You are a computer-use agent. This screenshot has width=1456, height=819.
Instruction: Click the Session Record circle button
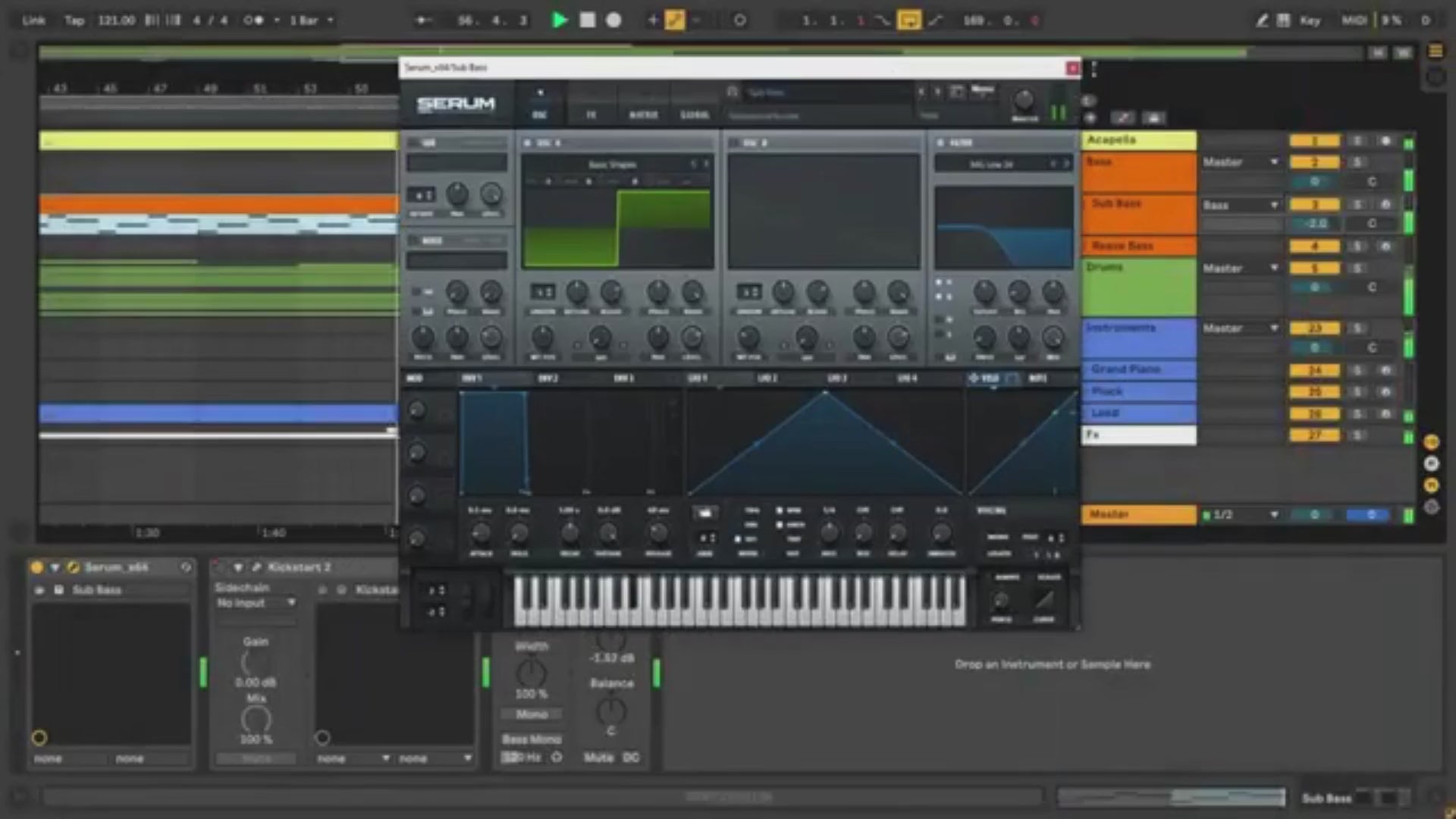pyautogui.click(x=739, y=20)
